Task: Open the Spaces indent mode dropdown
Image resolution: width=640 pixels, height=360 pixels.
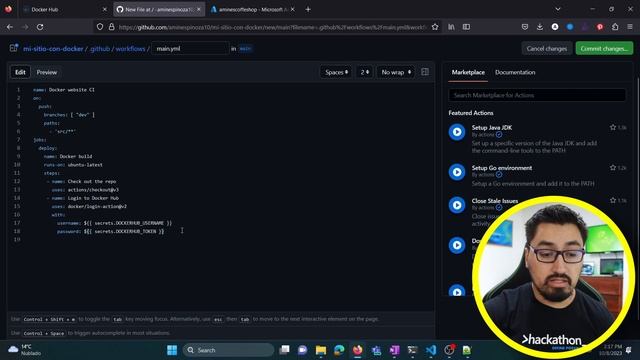Action: pyautogui.click(x=336, y=72)
